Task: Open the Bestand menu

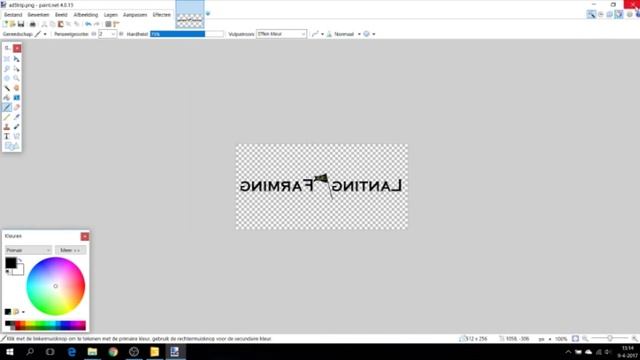Action: click(x=13, y=15)
